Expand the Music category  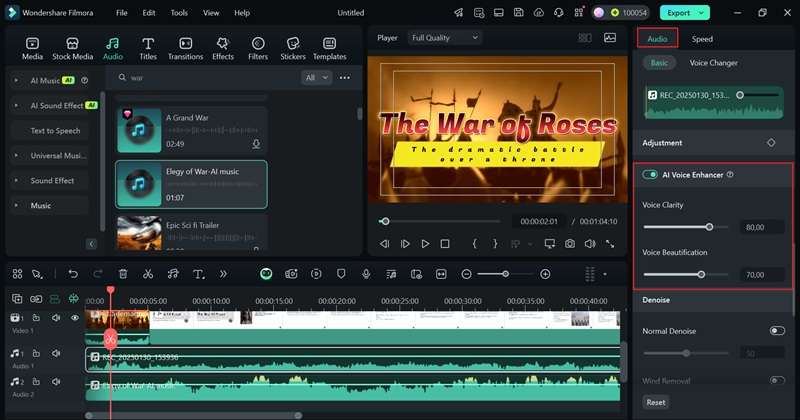pos(16,206)
